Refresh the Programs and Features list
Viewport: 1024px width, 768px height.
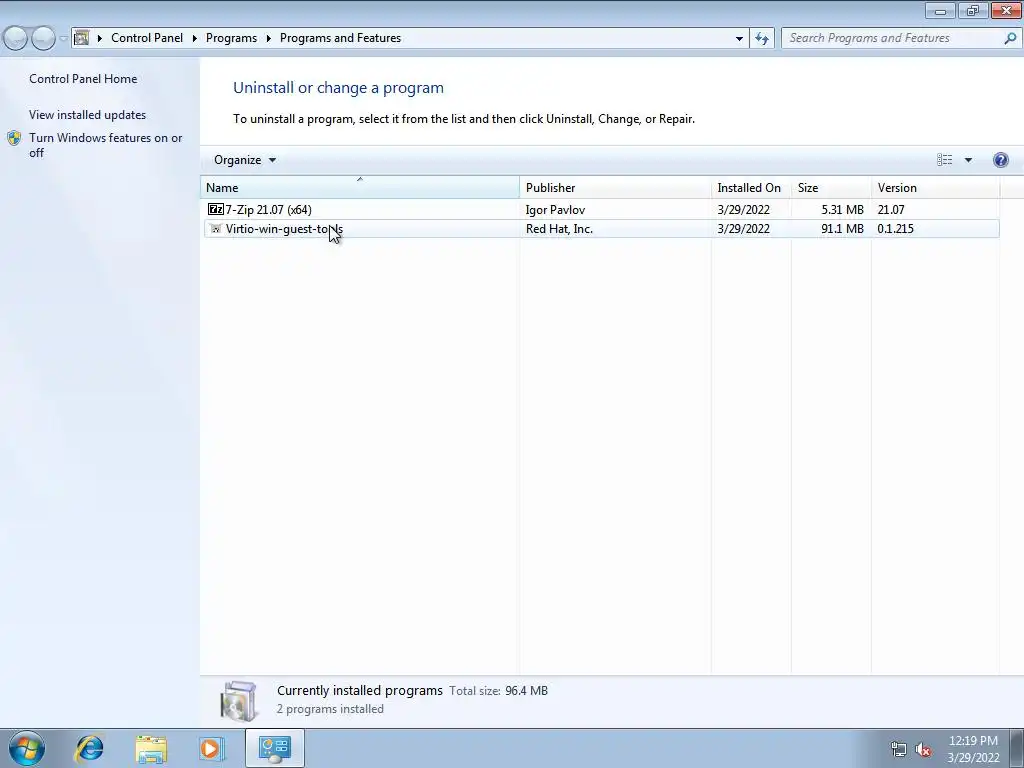pyautogui.click(x=761, y=38)
